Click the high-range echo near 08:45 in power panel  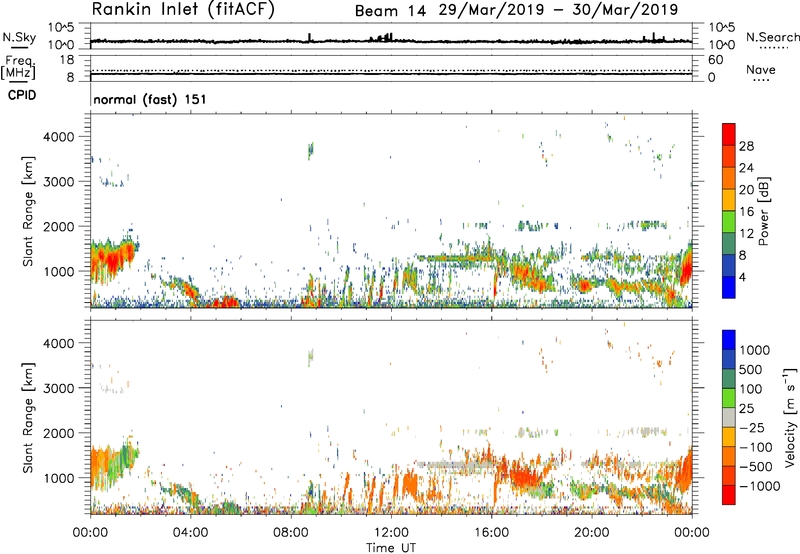point(310,150)
